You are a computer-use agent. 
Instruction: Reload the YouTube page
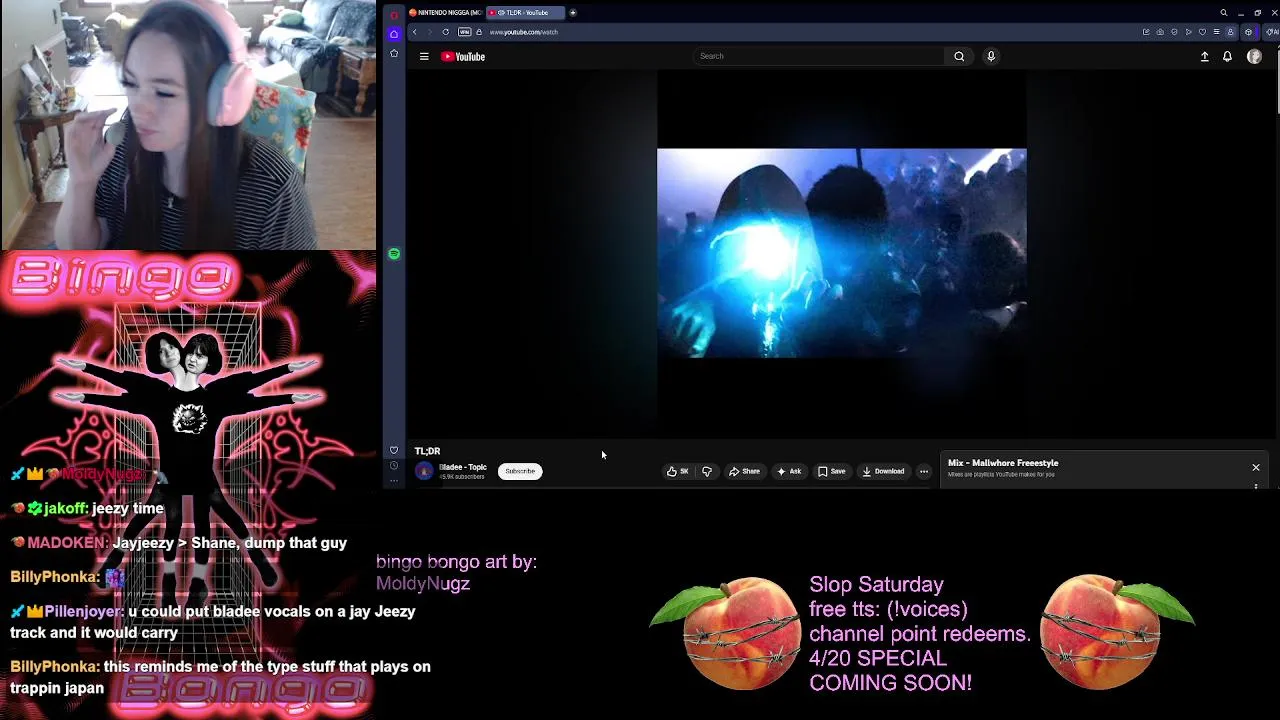click(x=446, y=32)
